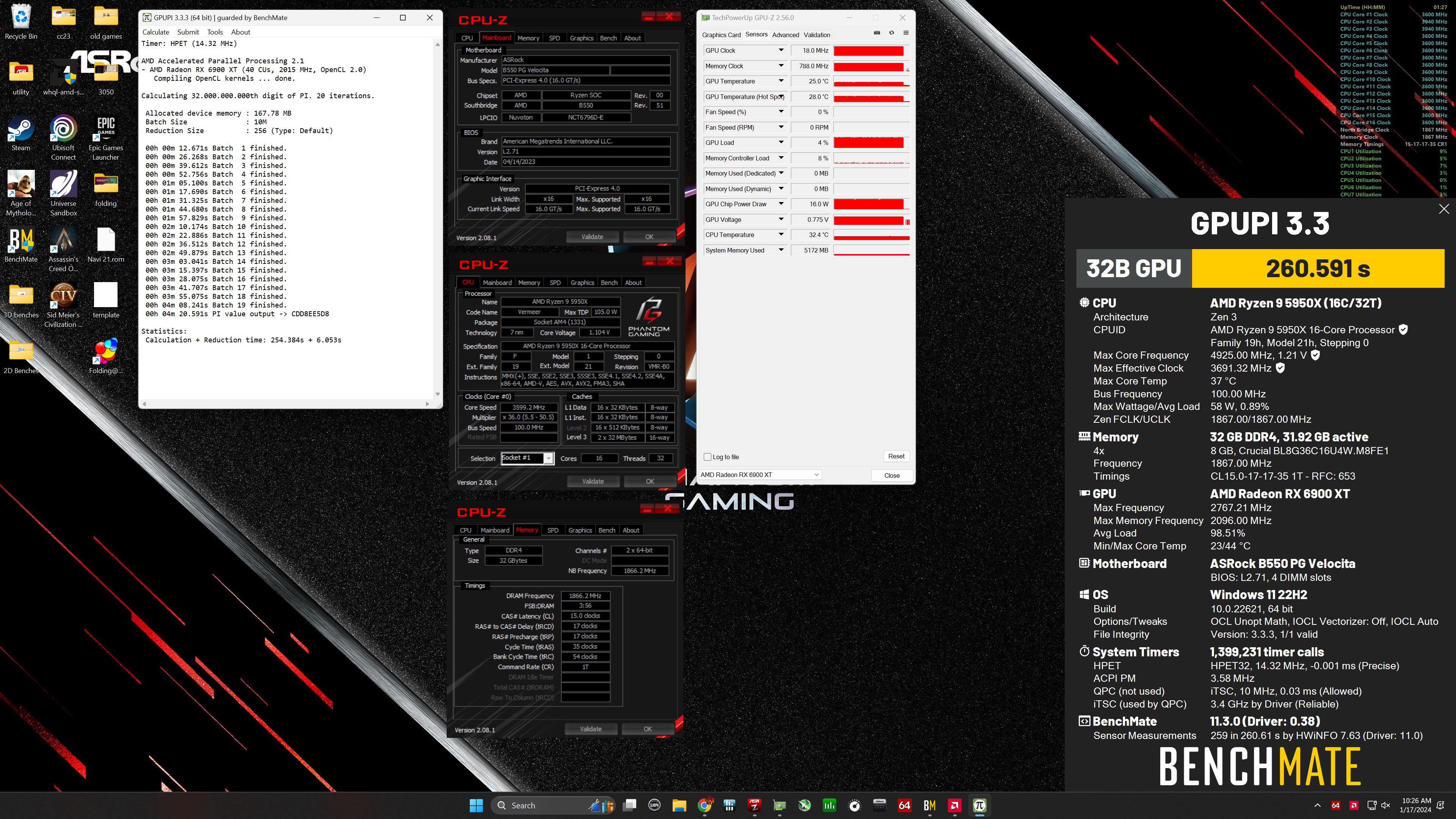This screenshot has height=819, width=1456.
Task: Click OK in the bottom CPU-Z Memory window
Action: 648,729
